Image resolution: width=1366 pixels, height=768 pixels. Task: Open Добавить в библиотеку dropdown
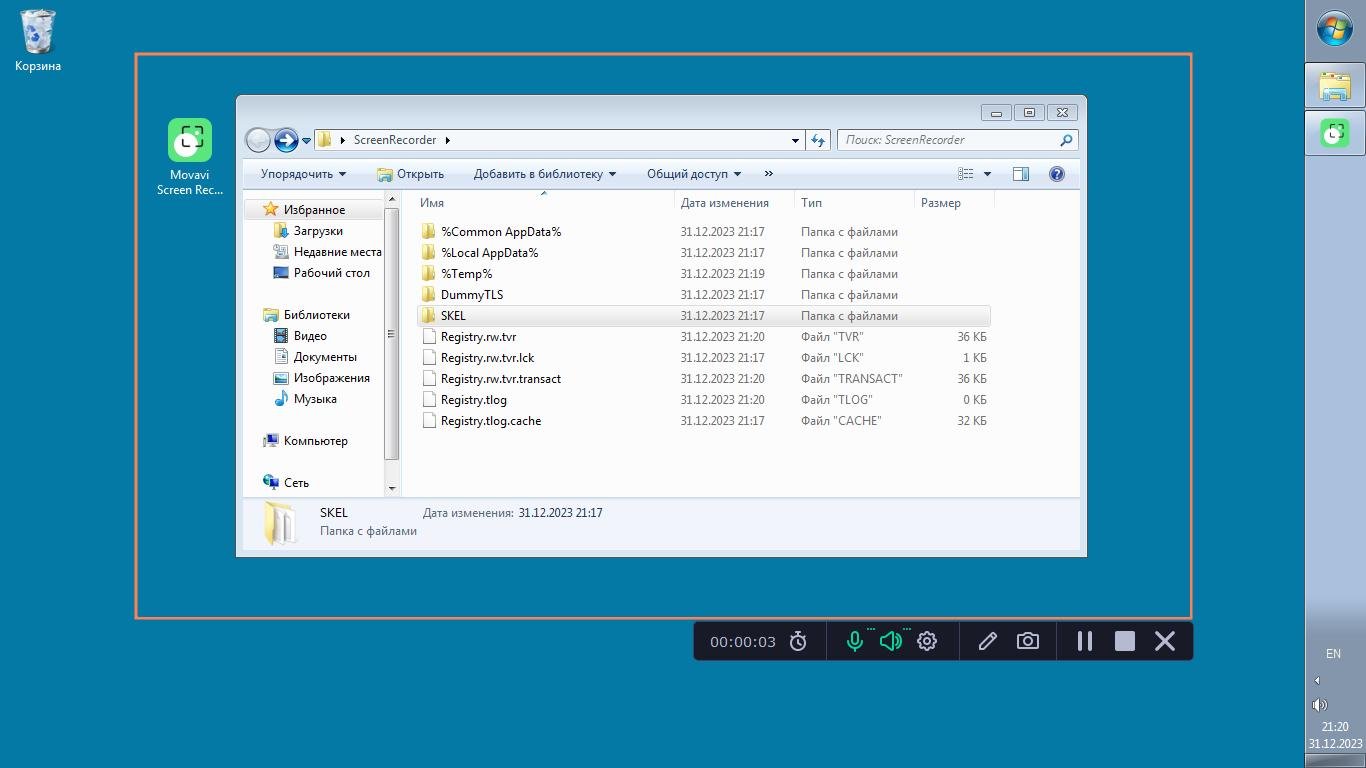pyautogui.click(x=544, y=174)
